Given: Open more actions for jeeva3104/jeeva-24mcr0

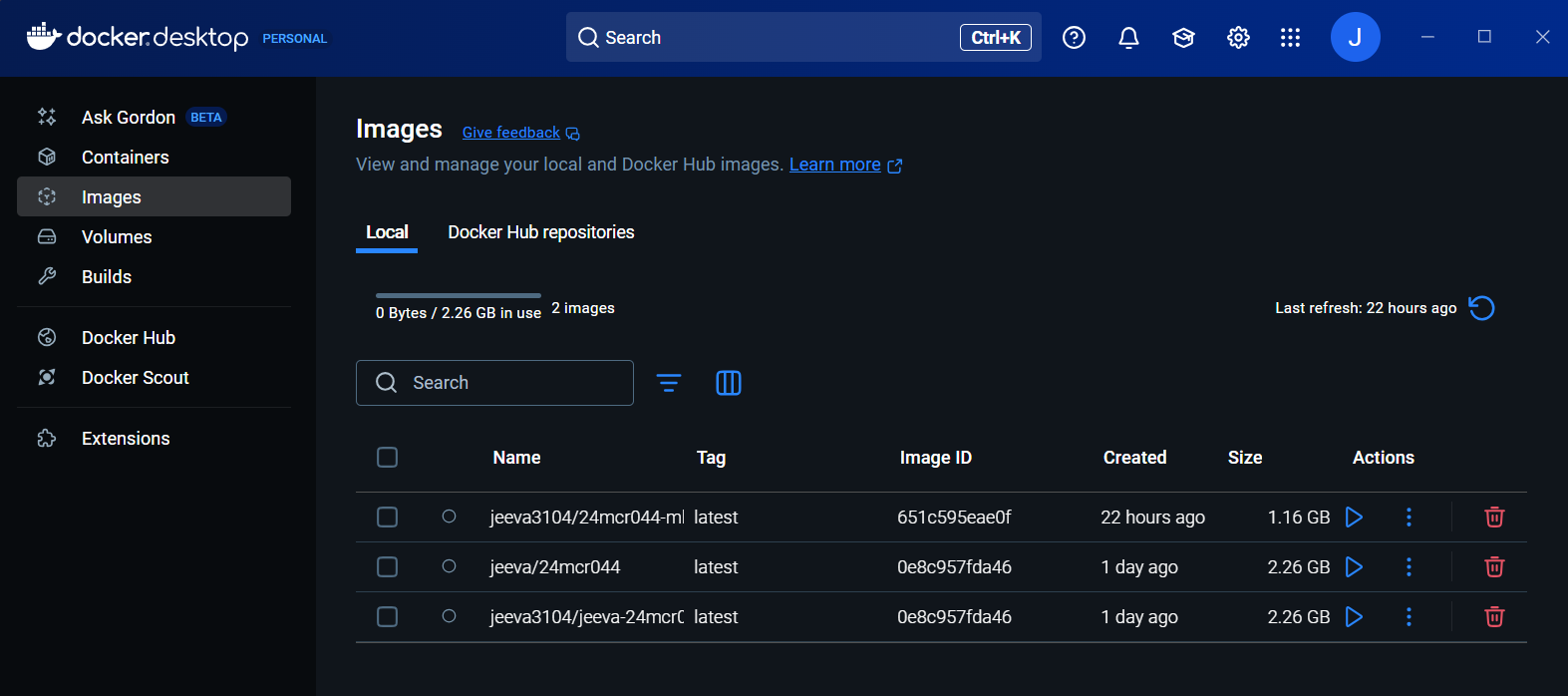Looking at the screenshot, I should (1409, 617).
